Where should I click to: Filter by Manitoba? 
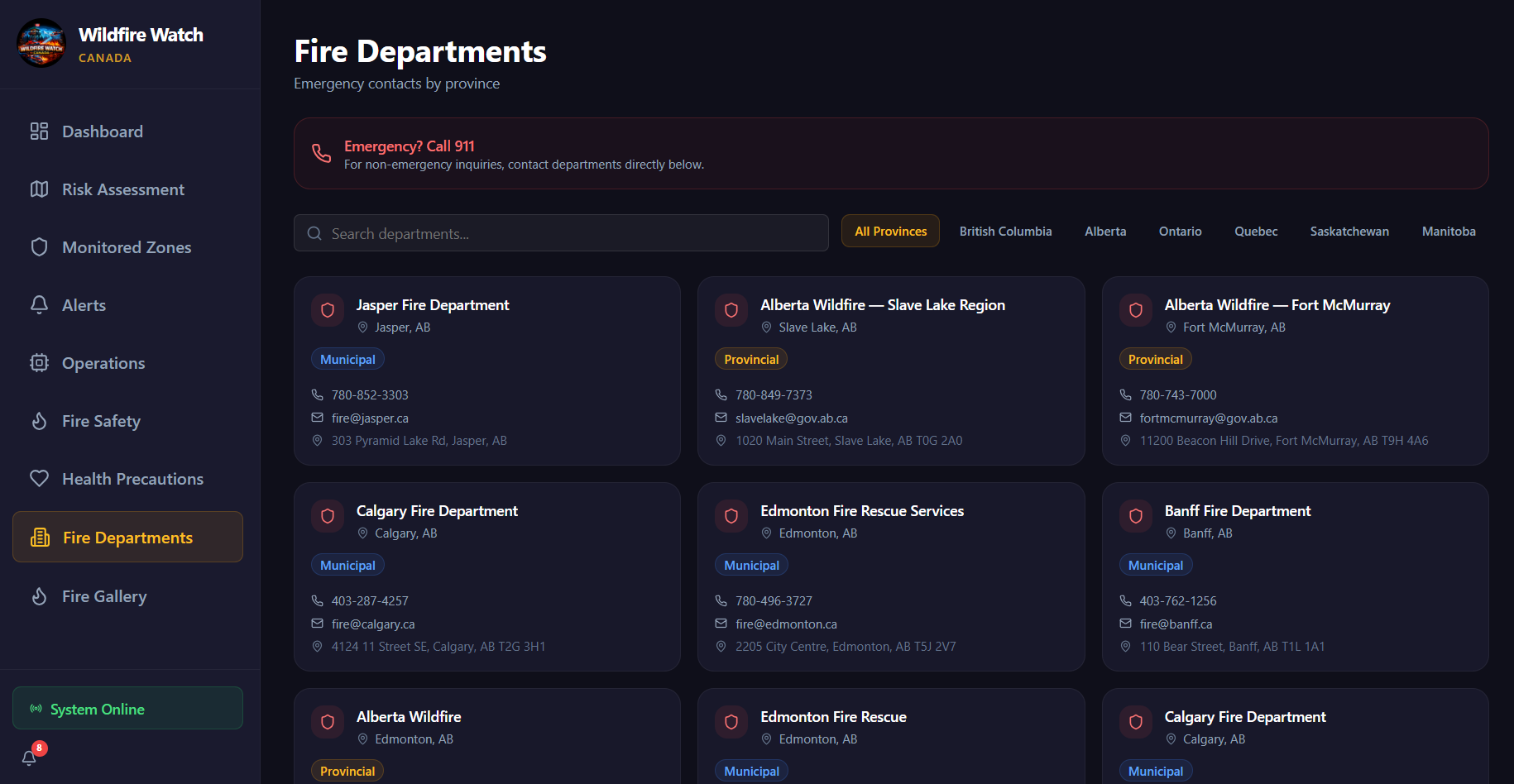tap(1449, 232)
